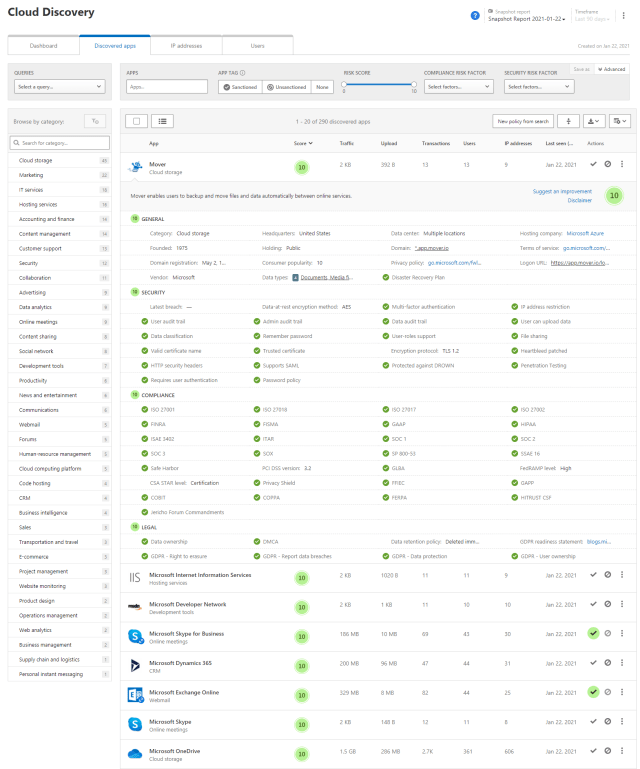640x769 pixels.
Task: Open the Microsoft Azure hosting company link
Action: tap(585, 233)
